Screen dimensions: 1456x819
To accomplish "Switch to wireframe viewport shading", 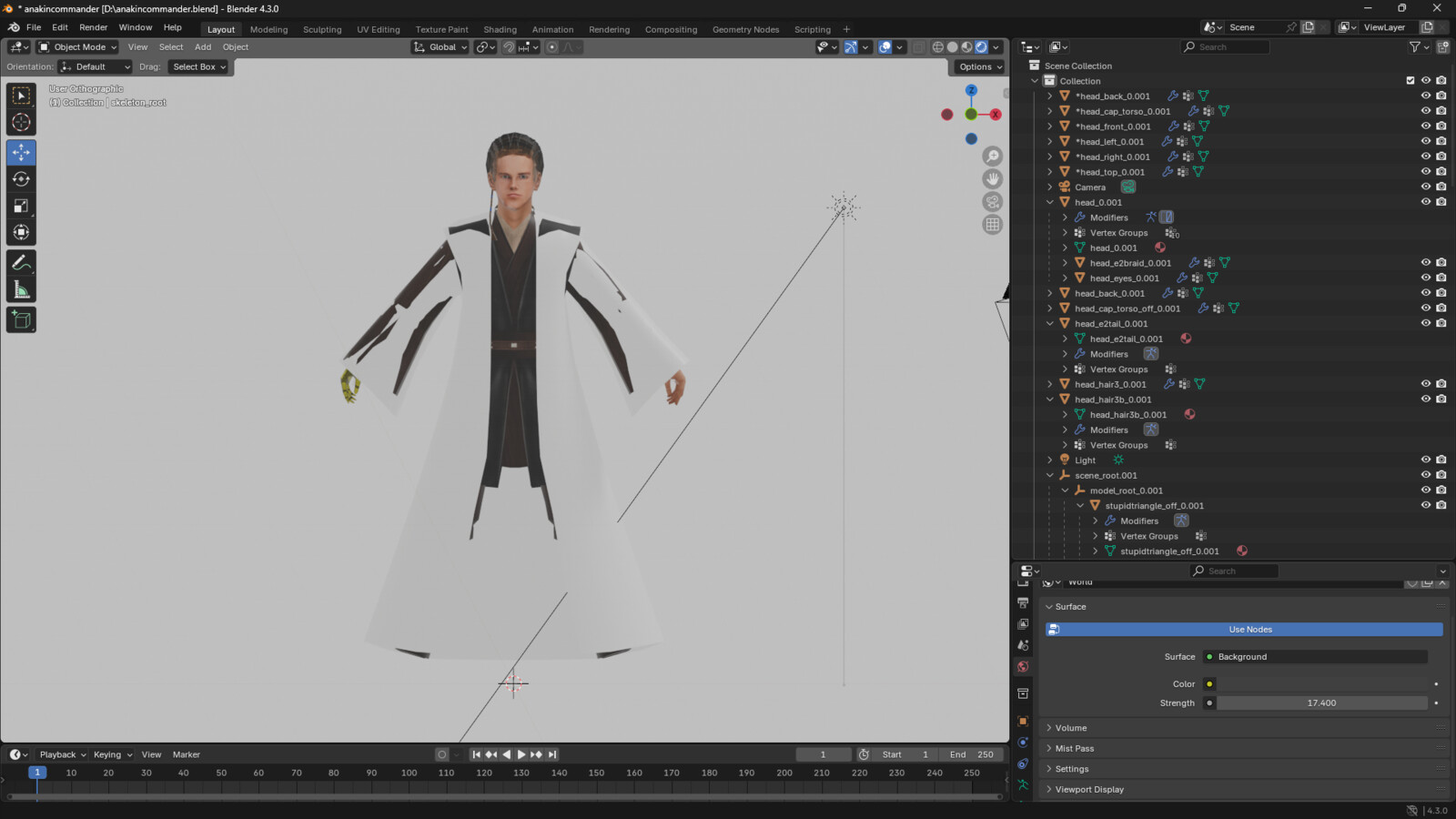I will [937, 47].
